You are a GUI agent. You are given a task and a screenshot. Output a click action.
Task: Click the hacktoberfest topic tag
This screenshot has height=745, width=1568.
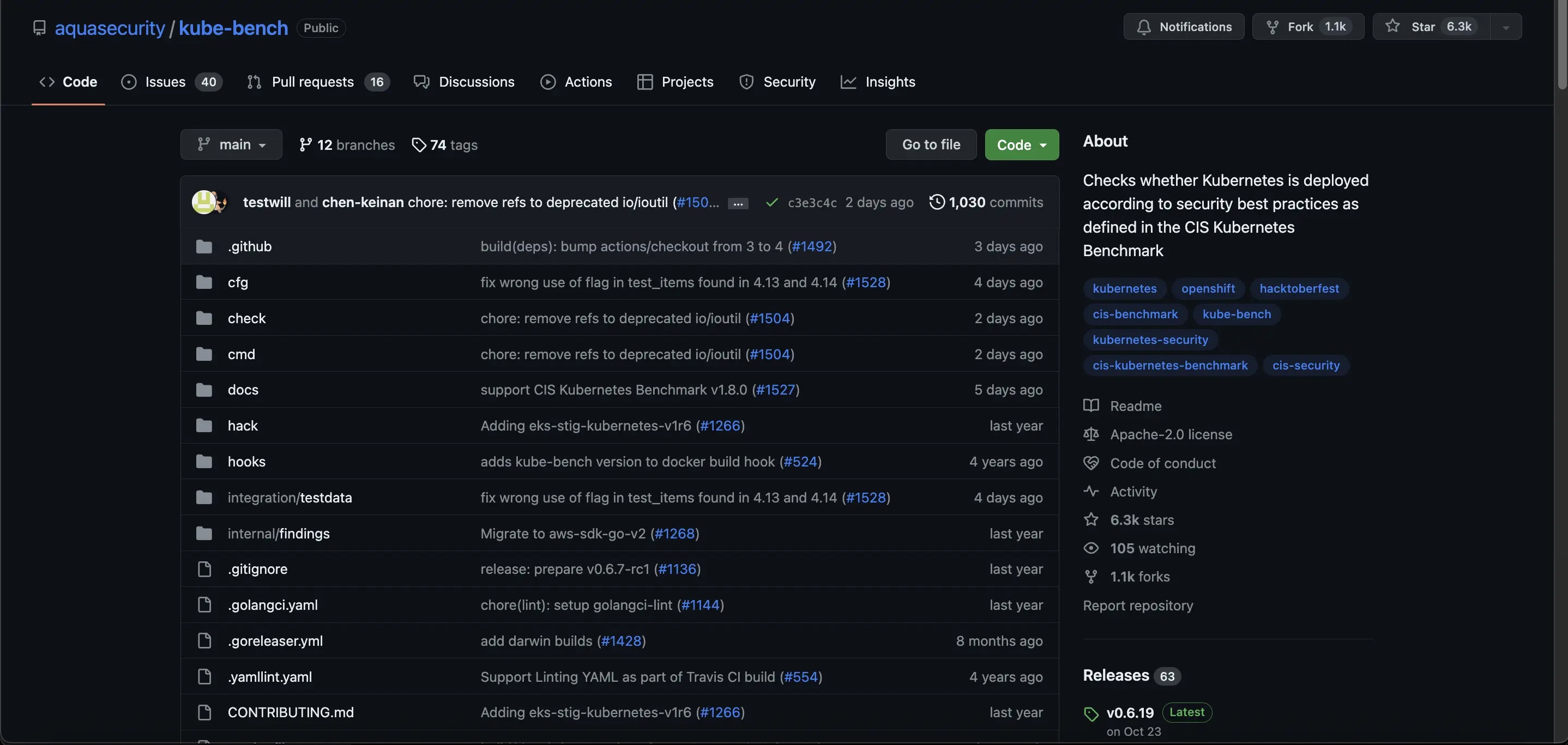1299,288
